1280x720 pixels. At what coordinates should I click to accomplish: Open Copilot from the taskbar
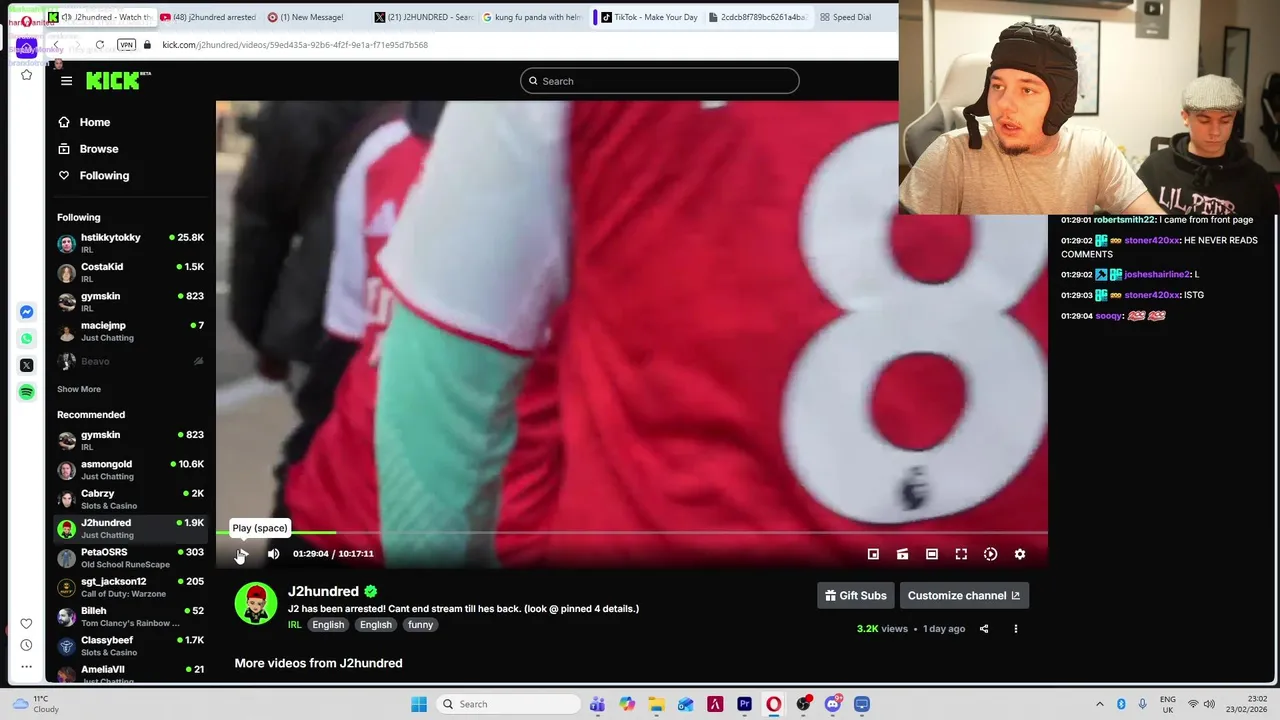point(627,704)
